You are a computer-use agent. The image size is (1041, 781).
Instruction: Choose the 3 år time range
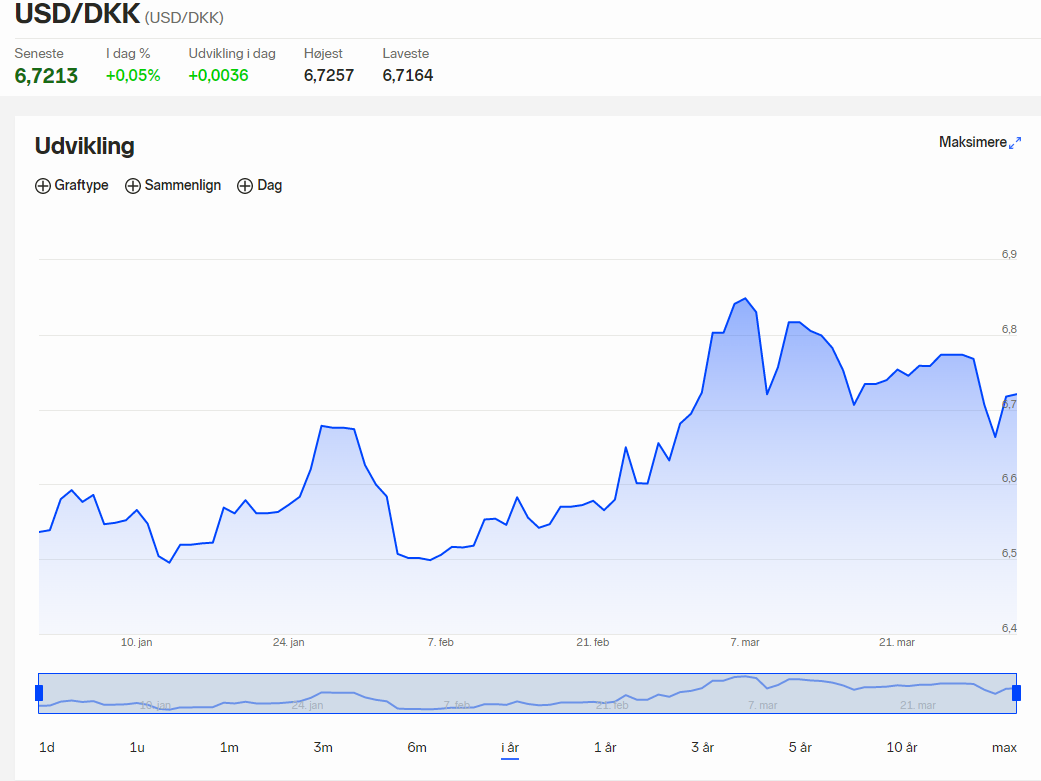click(702, 747)
